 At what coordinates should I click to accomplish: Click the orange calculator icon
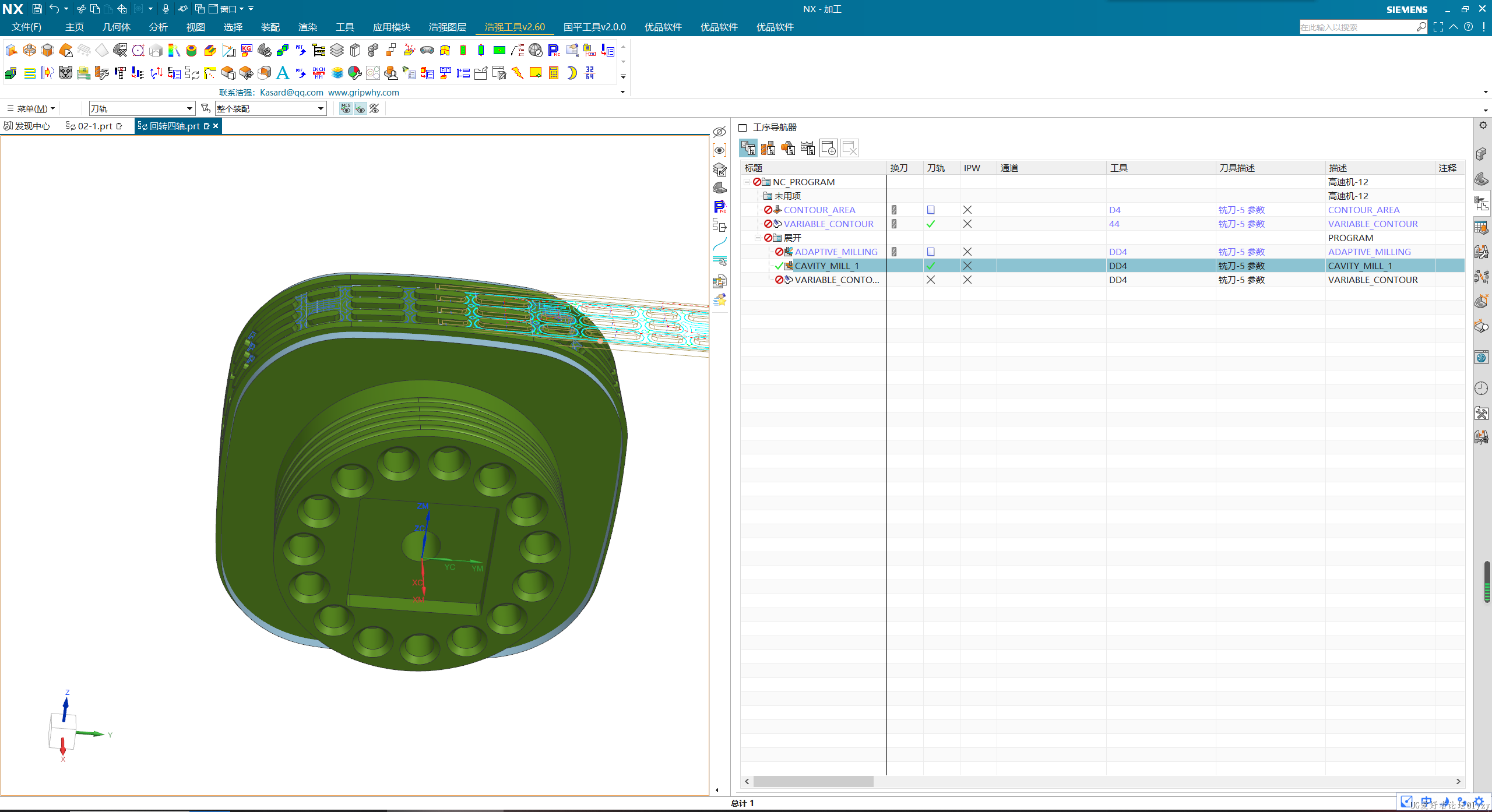(x=554, y=73)
